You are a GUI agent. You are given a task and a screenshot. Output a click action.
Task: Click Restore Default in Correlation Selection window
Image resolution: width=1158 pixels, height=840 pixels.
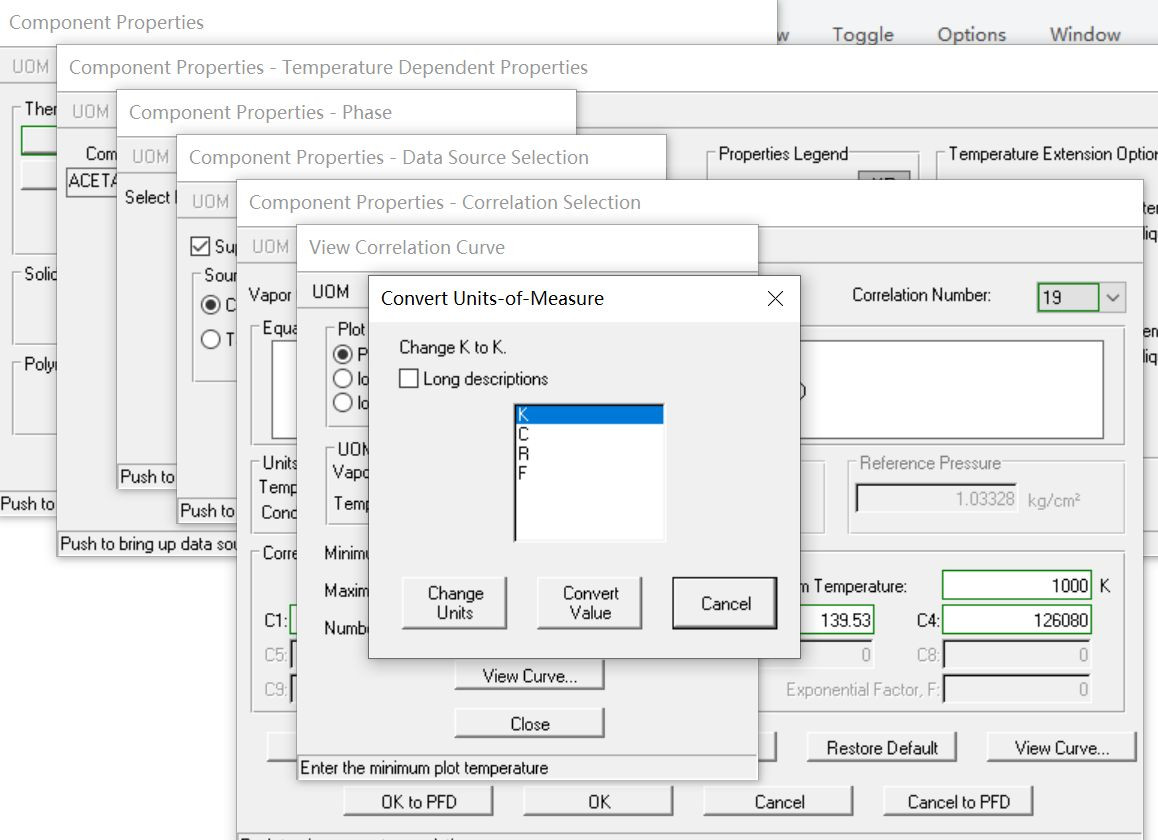(882, 748)
